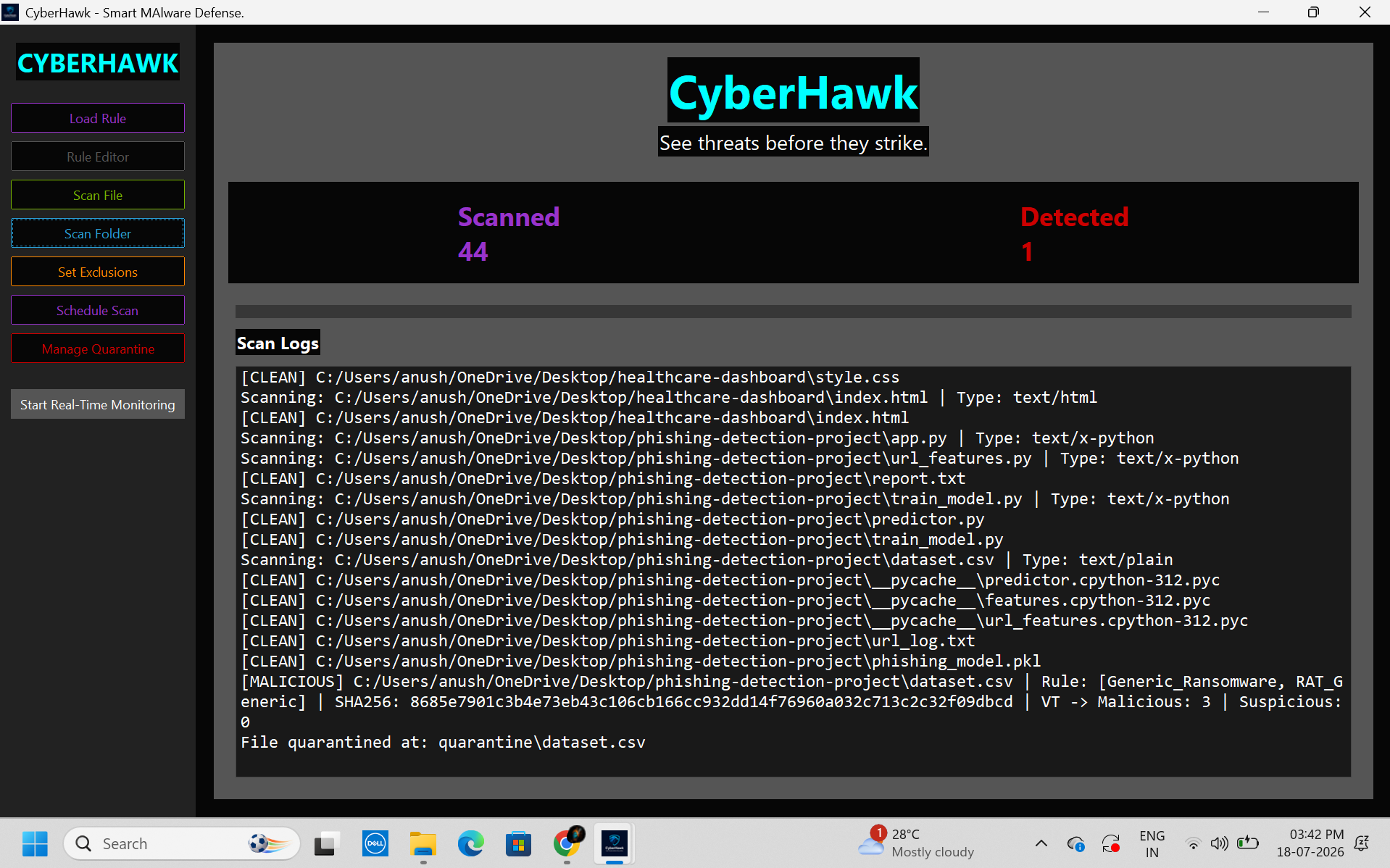
Task: Start Real-Time Monitoring toggle button
Action: pos(98,404)
